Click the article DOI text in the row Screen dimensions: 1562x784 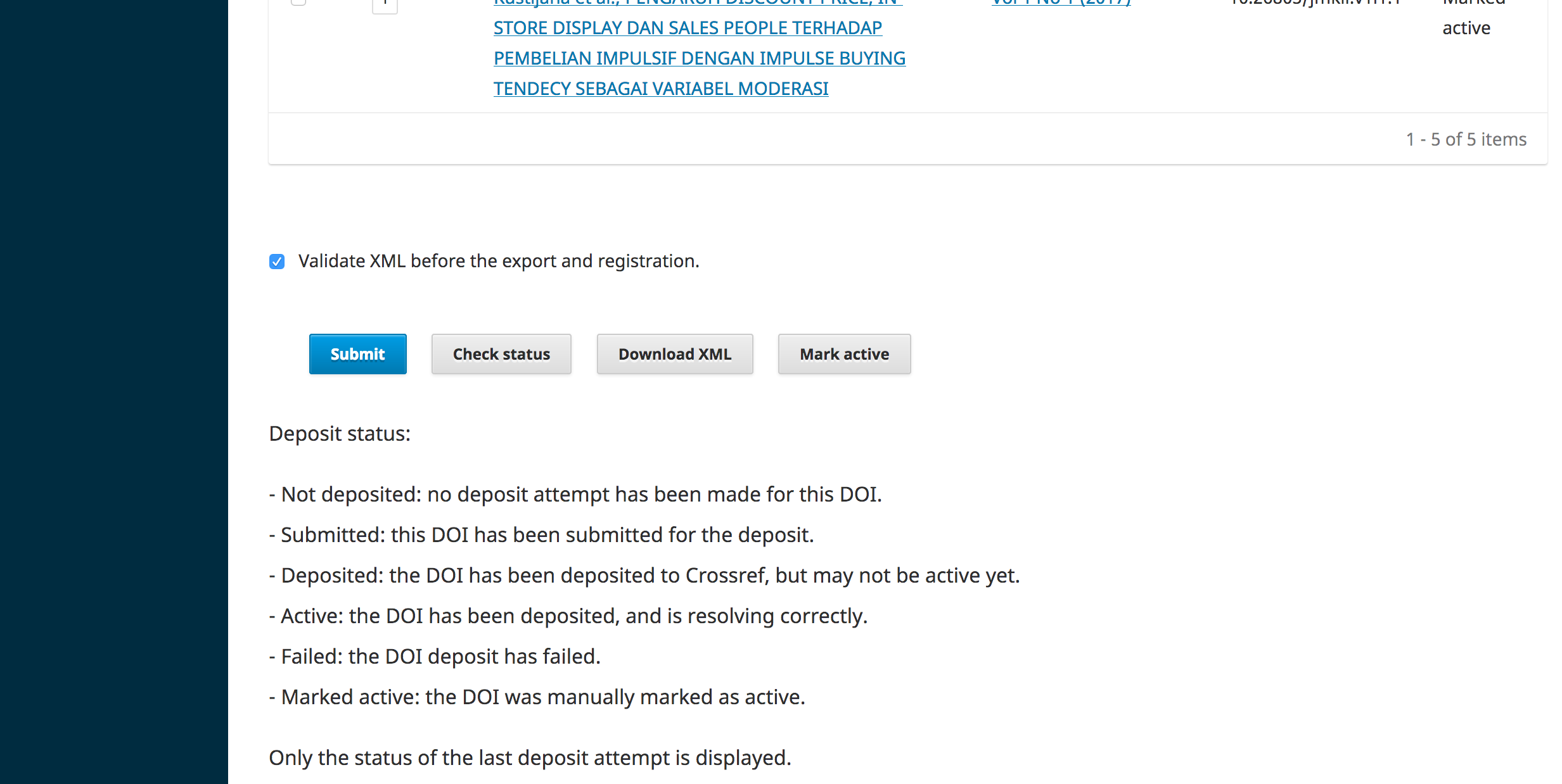click(x=1315, y=3)
